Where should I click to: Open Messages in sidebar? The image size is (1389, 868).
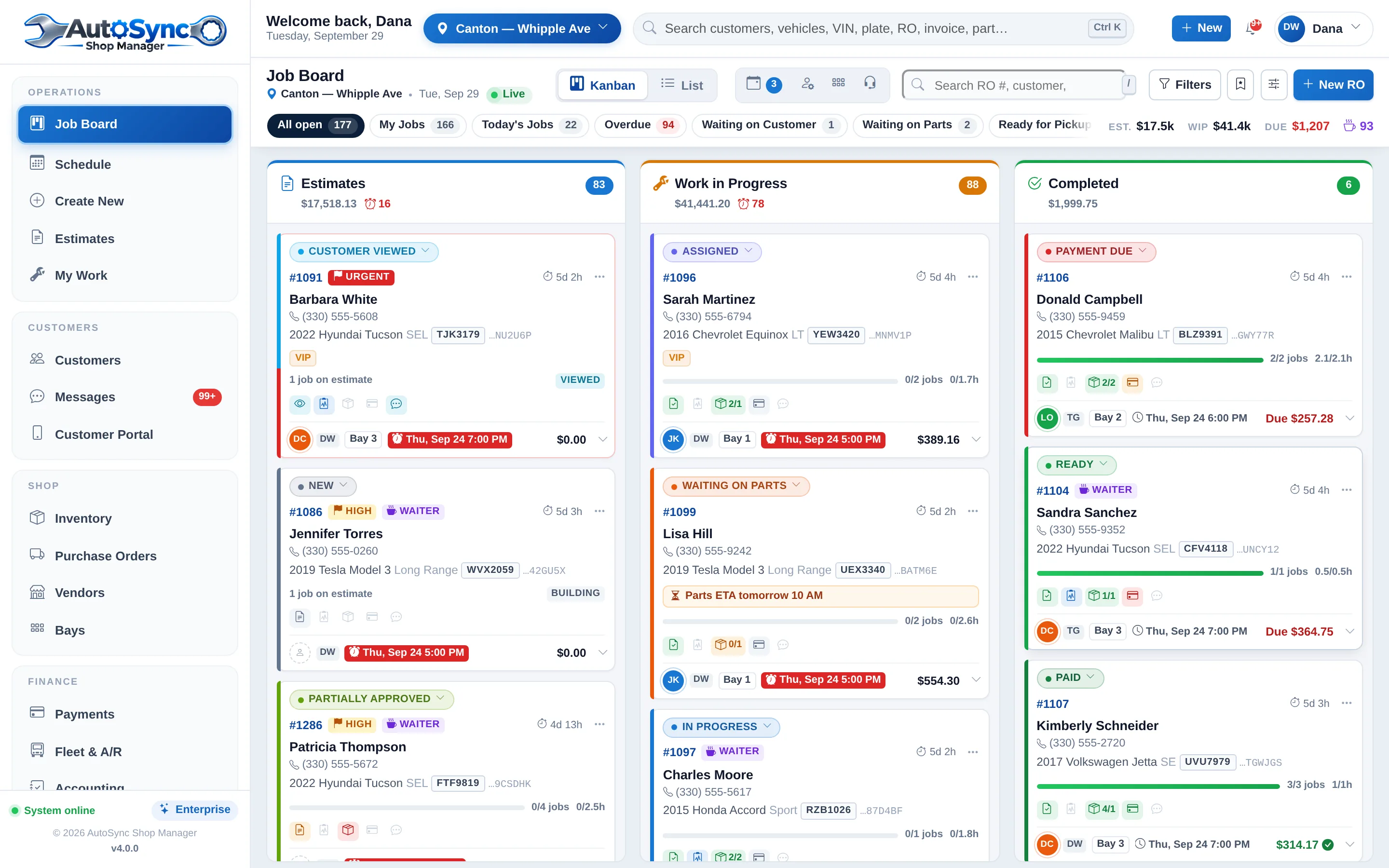click(x=124, y=397)
